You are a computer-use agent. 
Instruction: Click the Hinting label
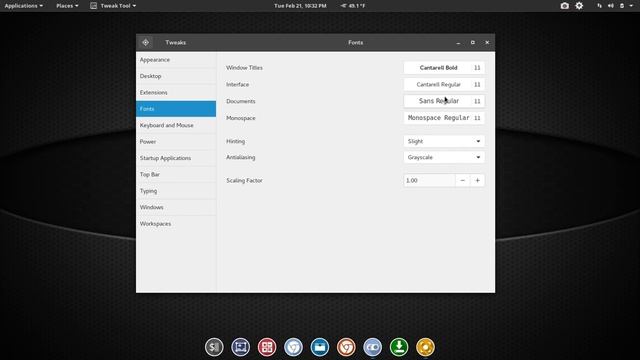click(x=236, y=141)
